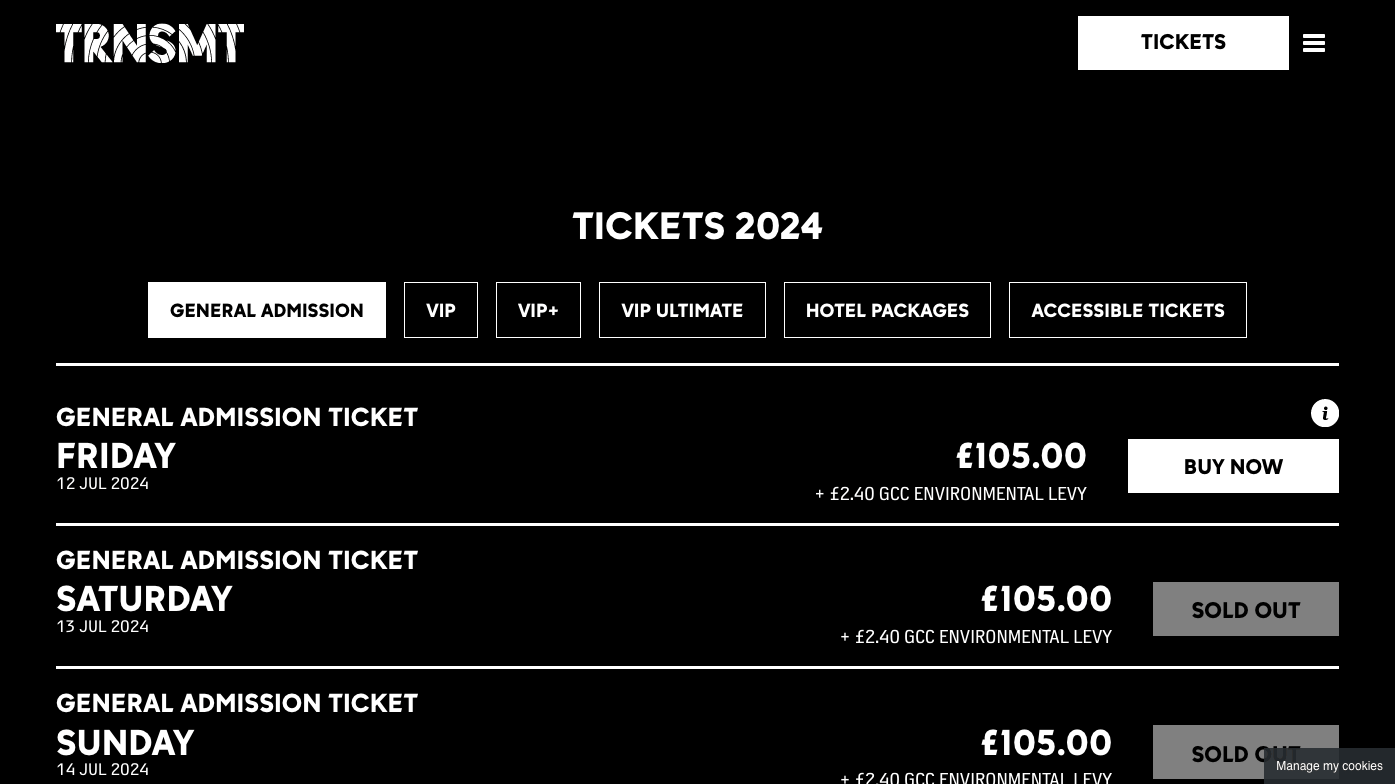Click the info icon for Friday ticket
Image resolution: width=1395 pixels, height=784 pixels.
(x=1324, y=413)
